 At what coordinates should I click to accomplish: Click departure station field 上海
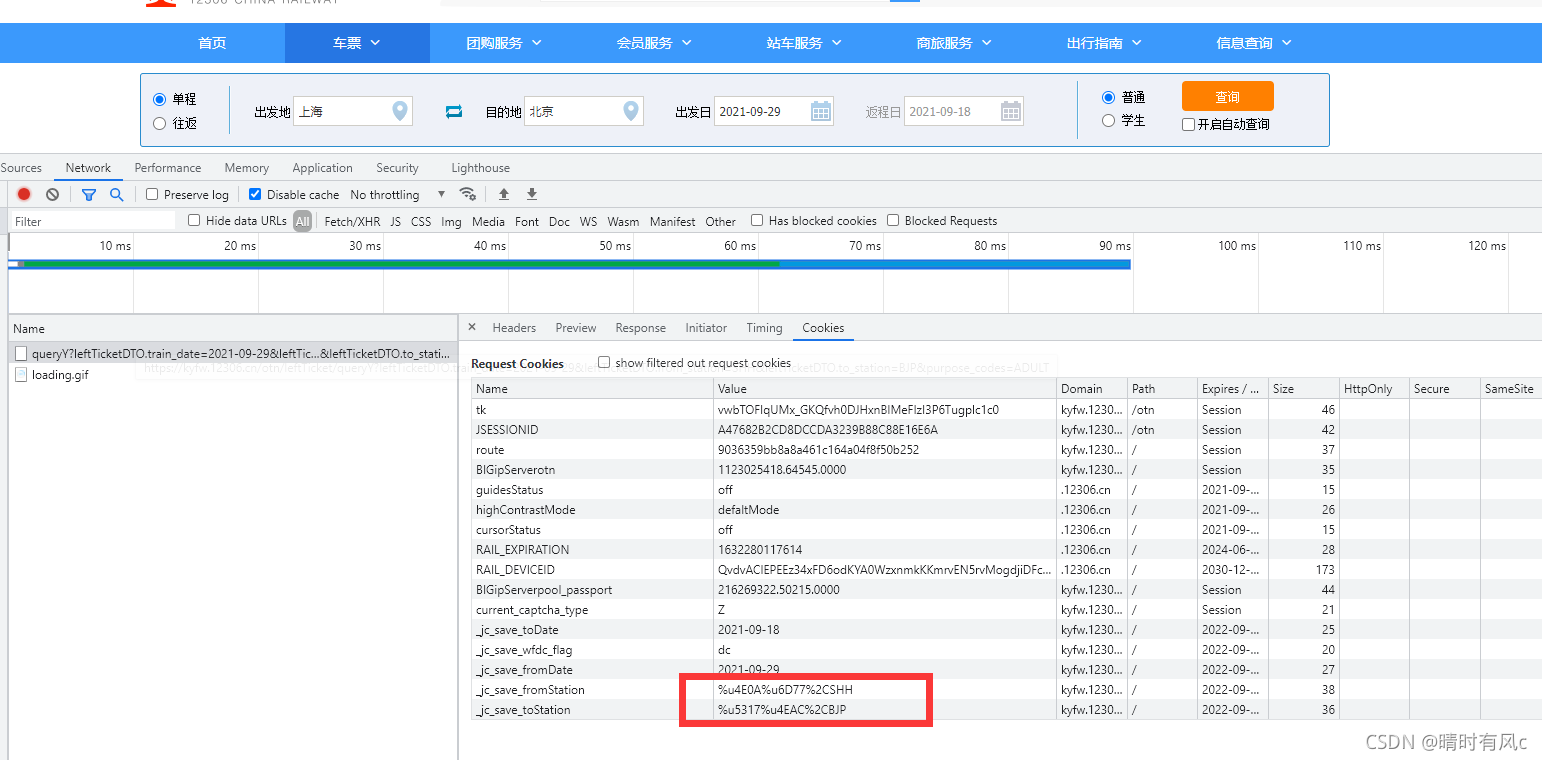(x=353, y=111)
